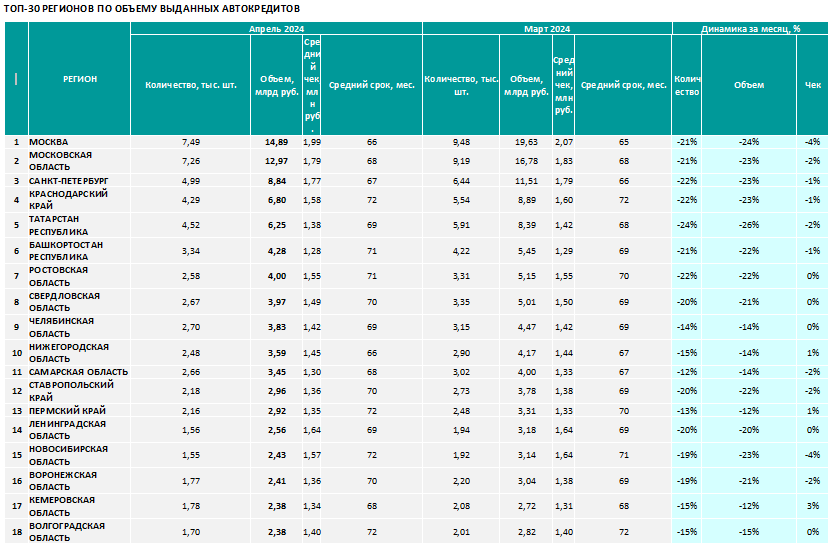This screenshot has width=829, height=543.
Task: Click Moscow April quantity 7,49
Action: 191,142
